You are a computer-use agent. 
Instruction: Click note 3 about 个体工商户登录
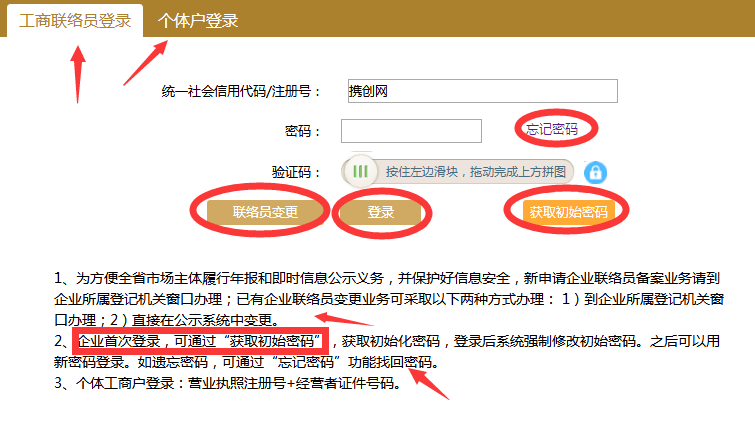coord(227,384)
